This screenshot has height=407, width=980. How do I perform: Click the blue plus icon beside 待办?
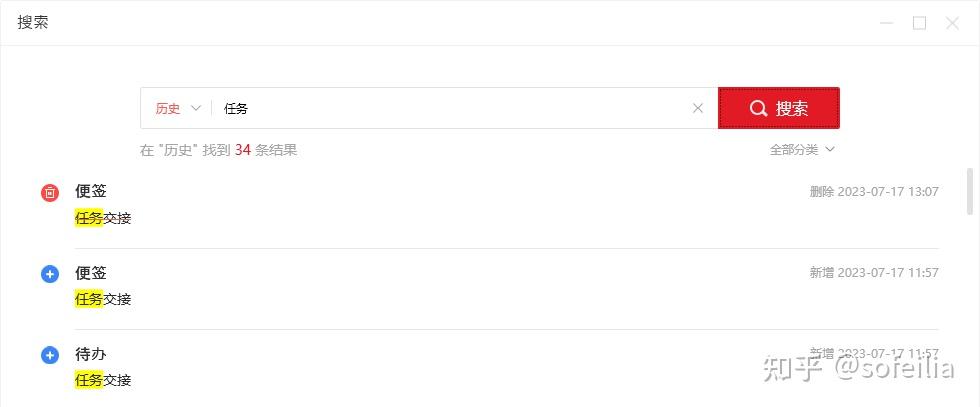[50, 355]
